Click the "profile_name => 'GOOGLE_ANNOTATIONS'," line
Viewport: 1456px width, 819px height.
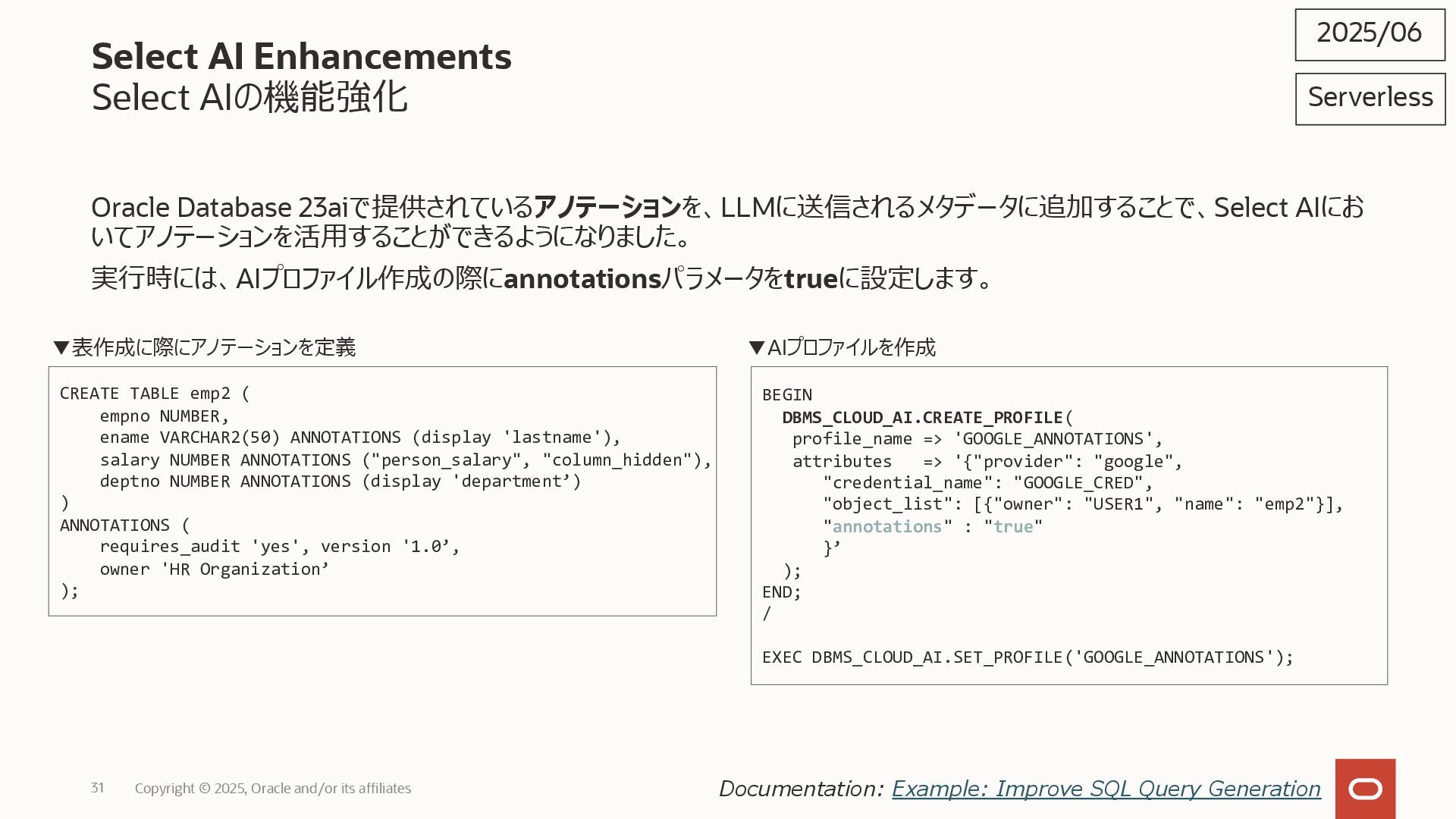click(x=977, y=439)
